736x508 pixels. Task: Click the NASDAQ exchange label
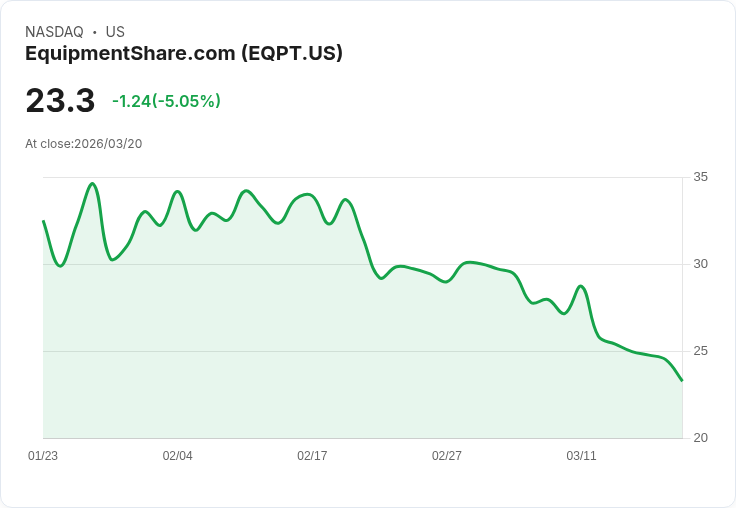coord(54,32)
